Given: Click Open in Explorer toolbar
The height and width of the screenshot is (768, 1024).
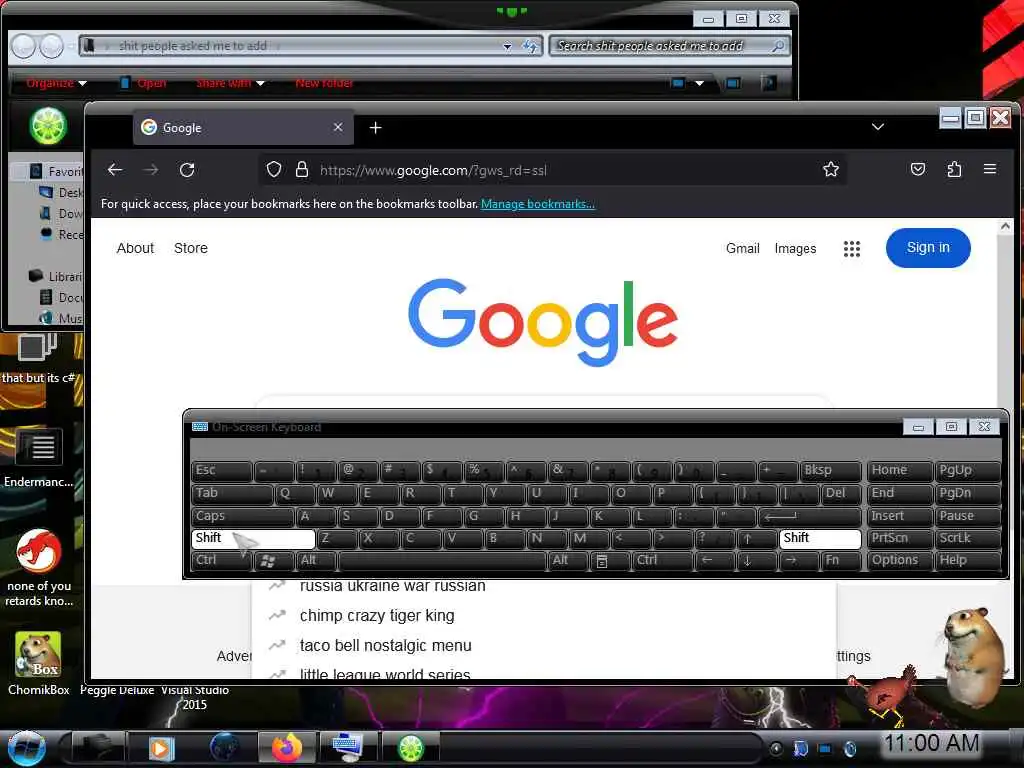Looking at the screenshot, I should tap(143, 83).
